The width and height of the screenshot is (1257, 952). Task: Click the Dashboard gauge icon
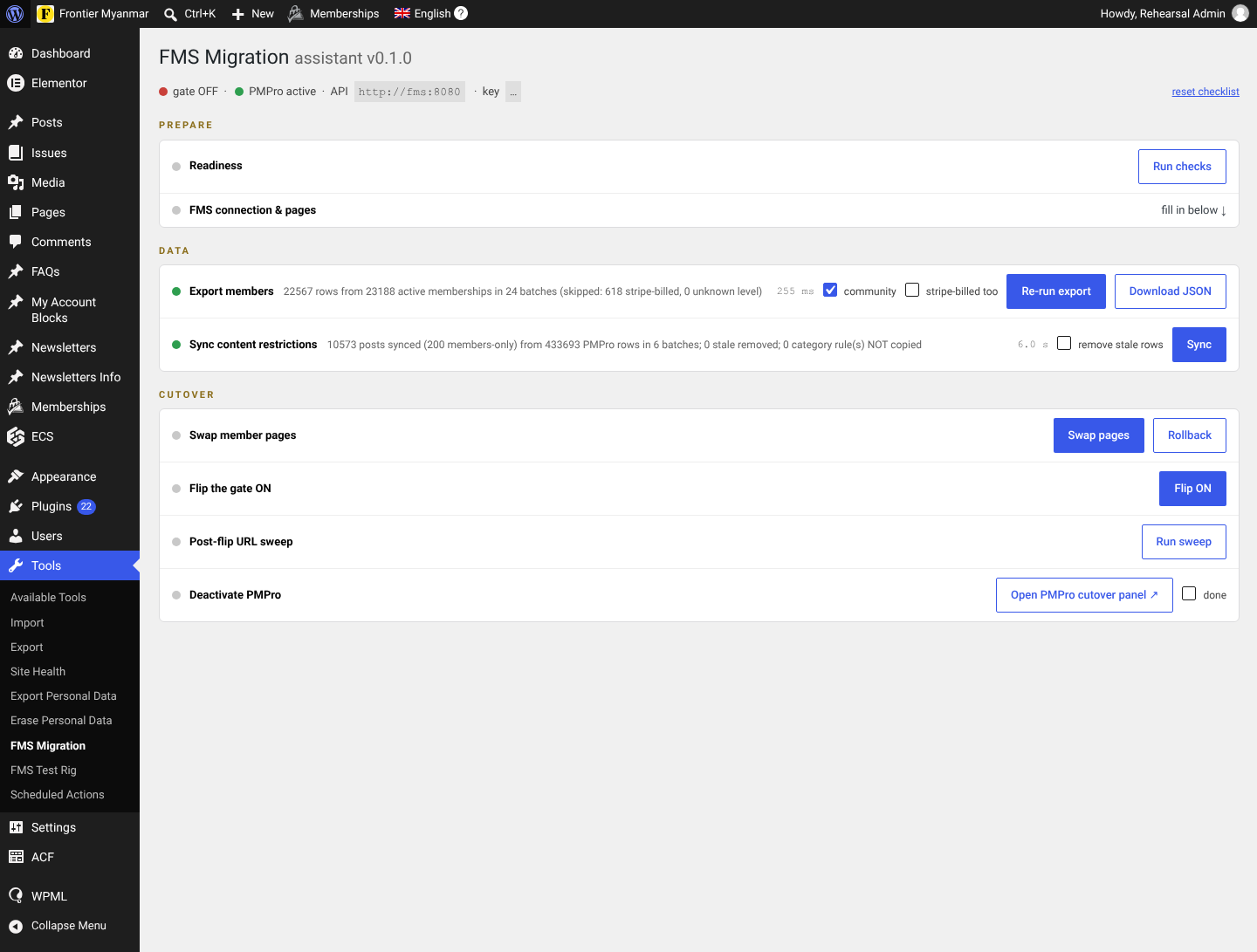tap(16, 53)
